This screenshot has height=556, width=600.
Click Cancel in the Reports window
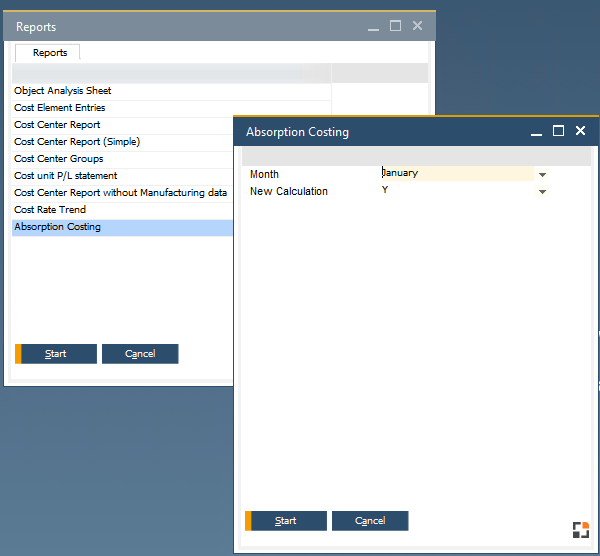point(140,354)
